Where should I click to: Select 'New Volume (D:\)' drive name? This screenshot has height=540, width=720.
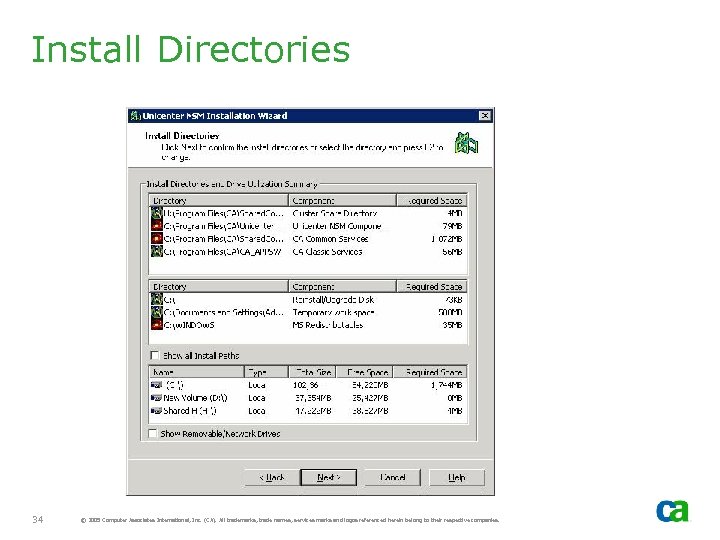tap(196, 398)
